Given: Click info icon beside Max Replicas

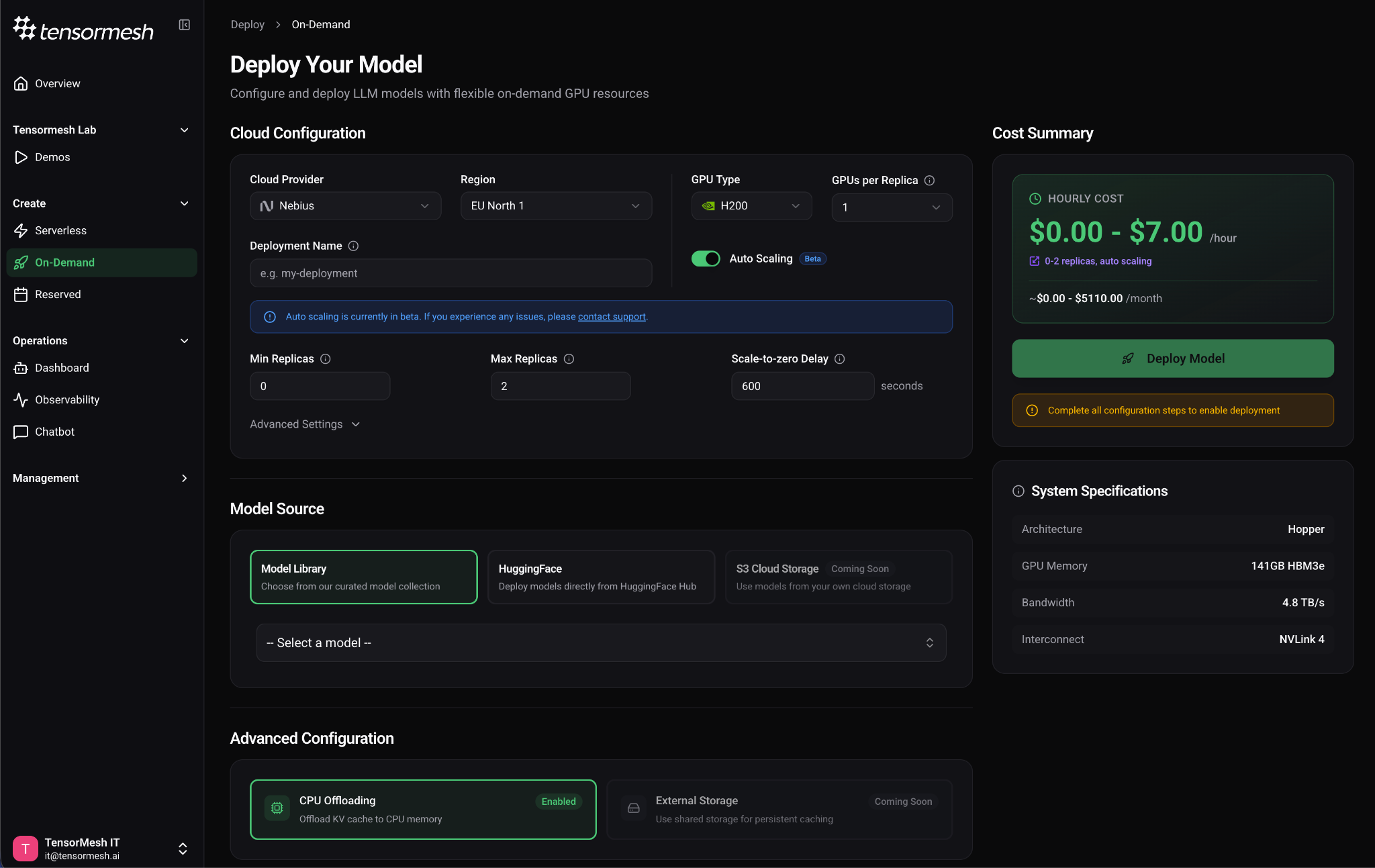Looking at the screenshot, I should pyautogui.click(x=569, y=358).
